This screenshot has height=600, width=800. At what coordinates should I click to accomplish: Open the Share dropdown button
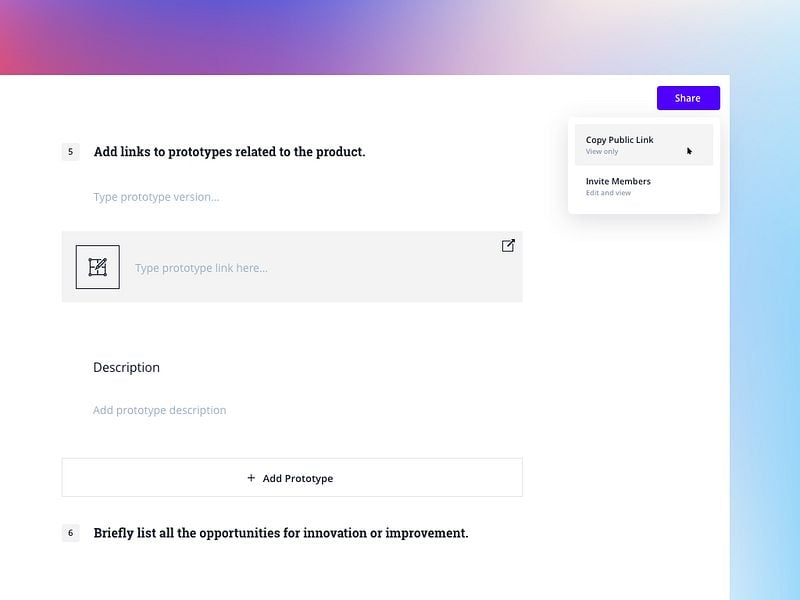(688, 98)
